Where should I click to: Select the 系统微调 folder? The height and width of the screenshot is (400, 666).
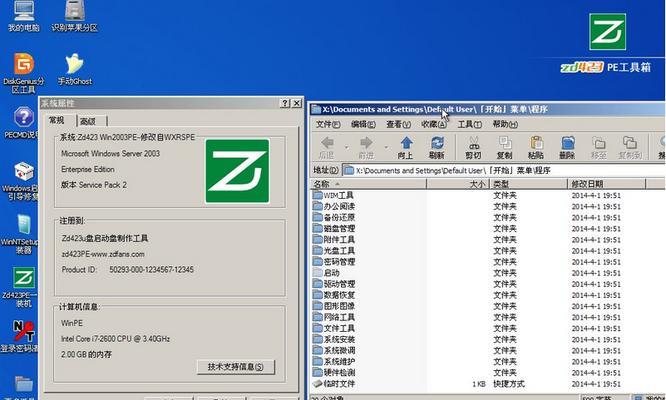pos(333,350)
